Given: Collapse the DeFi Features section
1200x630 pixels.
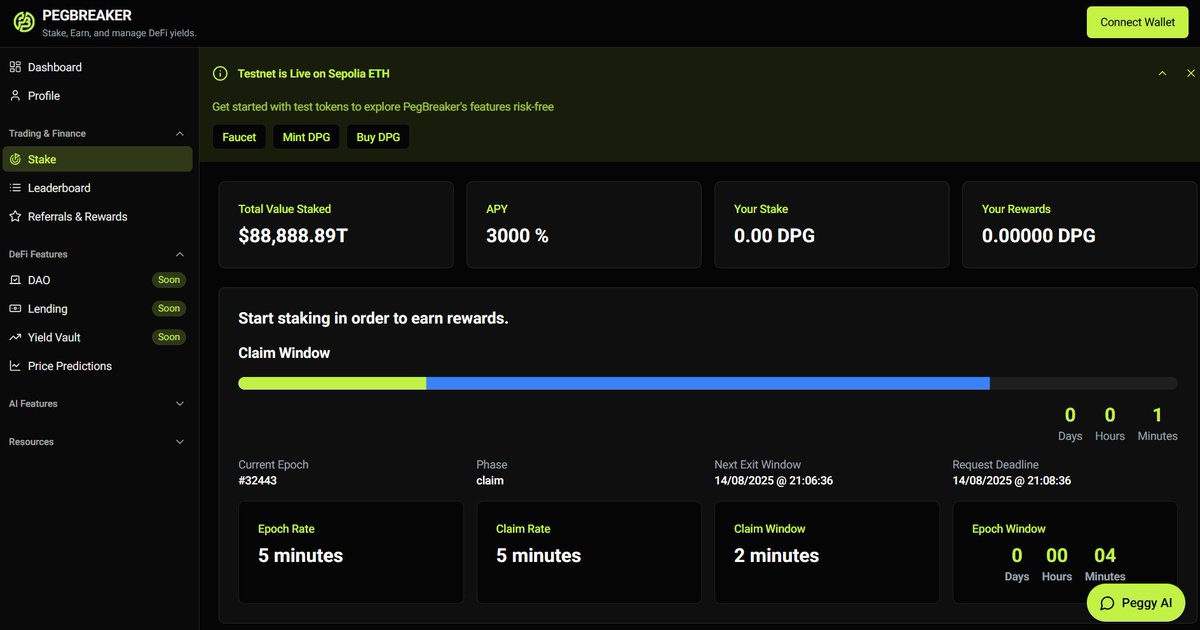Looking at the screenshot, I should coord(180,254).
